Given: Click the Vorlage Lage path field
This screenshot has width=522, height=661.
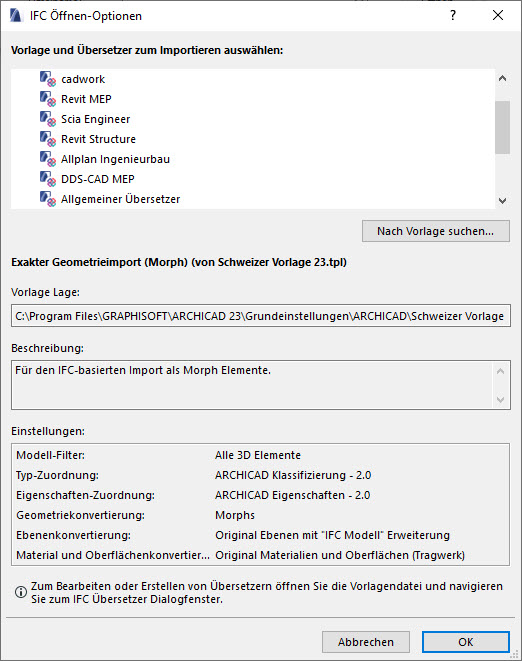Looking at the screenshot, I should [261, 316].
